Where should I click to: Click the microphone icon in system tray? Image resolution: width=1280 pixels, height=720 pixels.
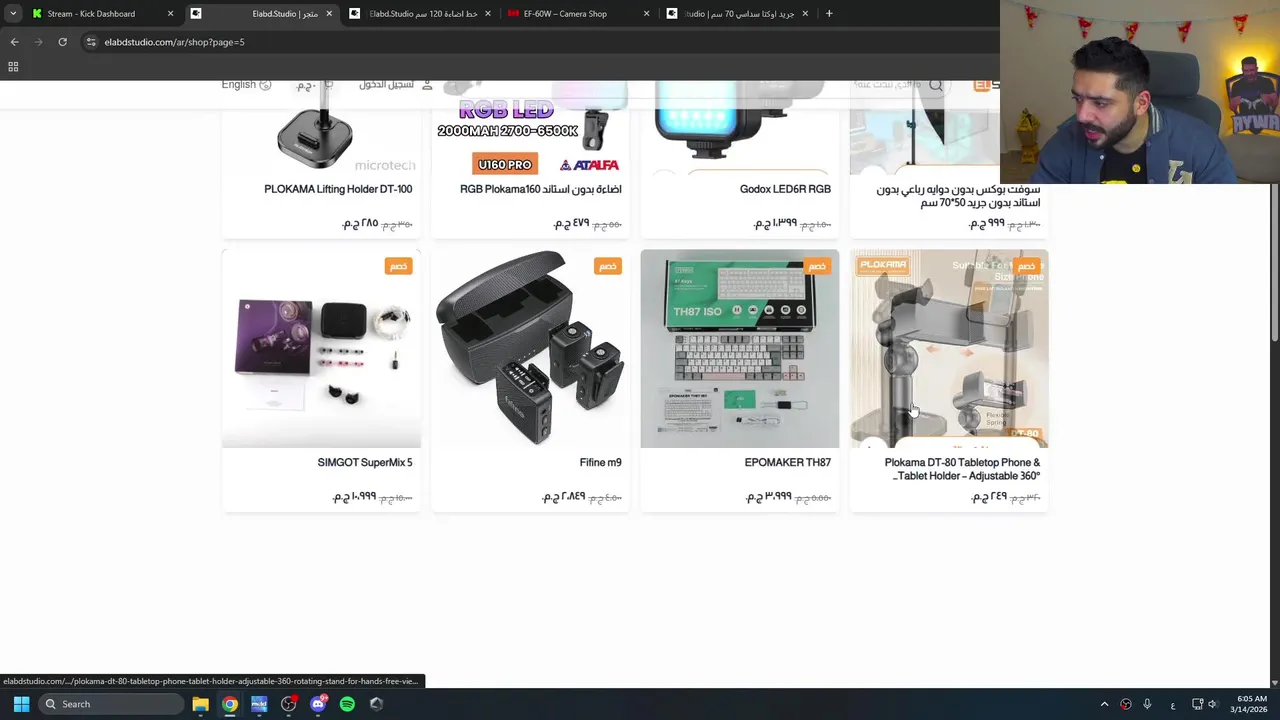(1147, 704)
